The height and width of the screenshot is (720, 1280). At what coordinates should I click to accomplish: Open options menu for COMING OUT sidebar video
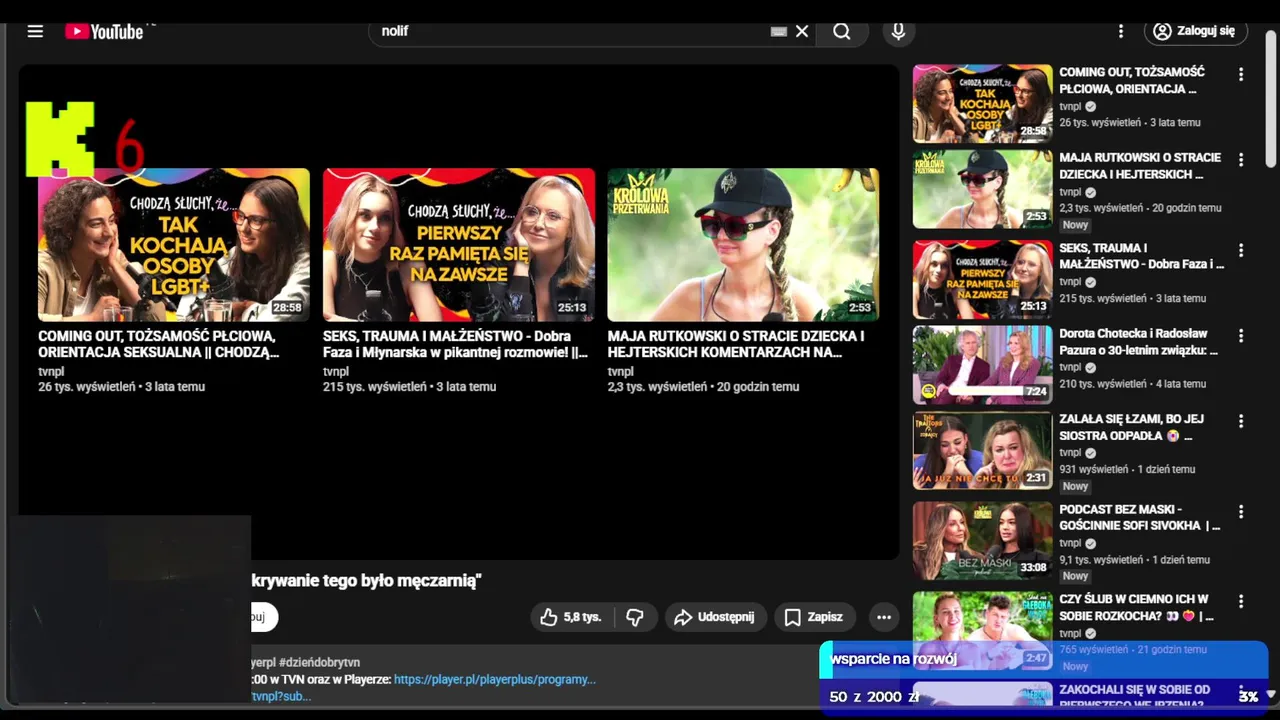[1241, 74]
